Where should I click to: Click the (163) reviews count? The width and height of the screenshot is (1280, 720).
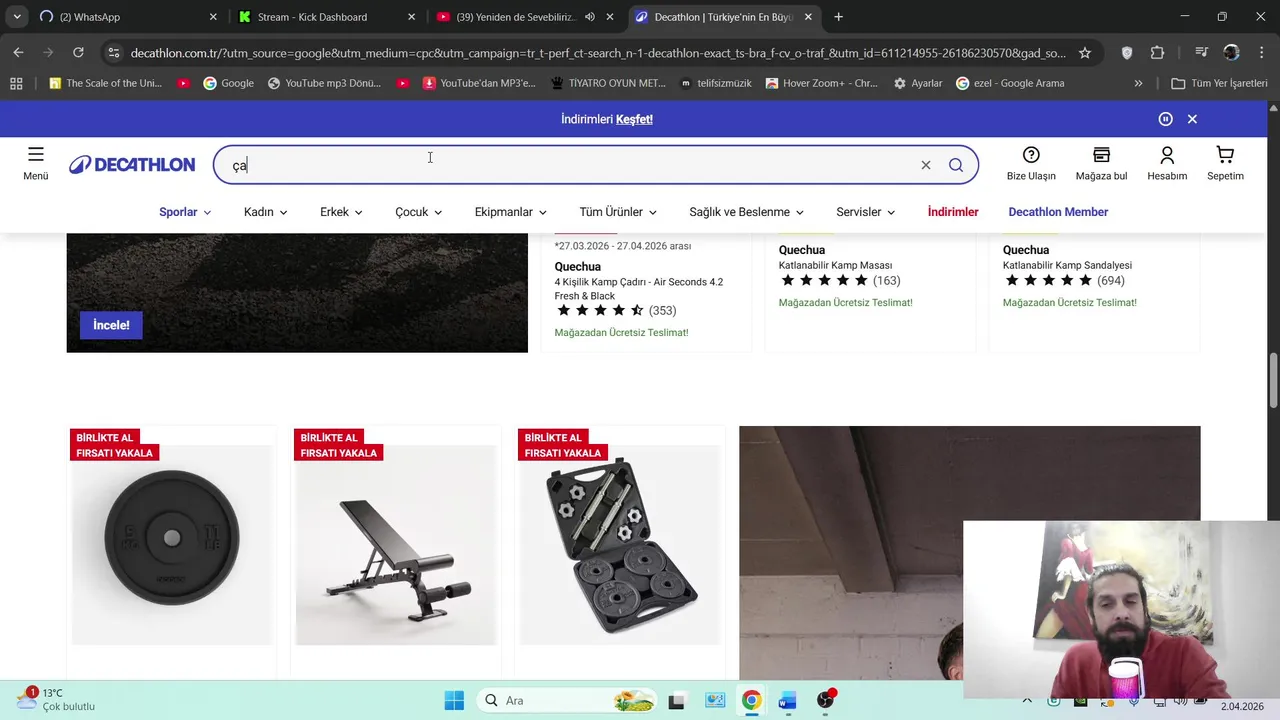click(x=886, y=281)
